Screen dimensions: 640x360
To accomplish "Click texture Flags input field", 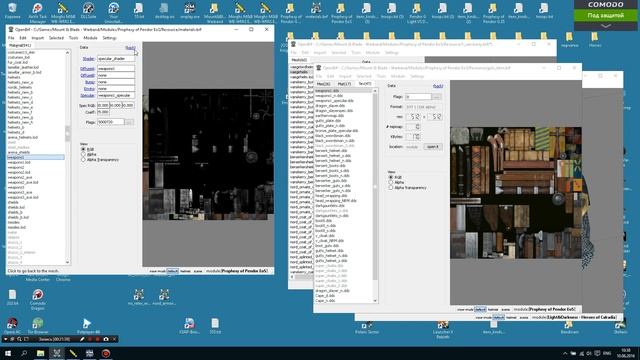I will click(x=418, y=97).
